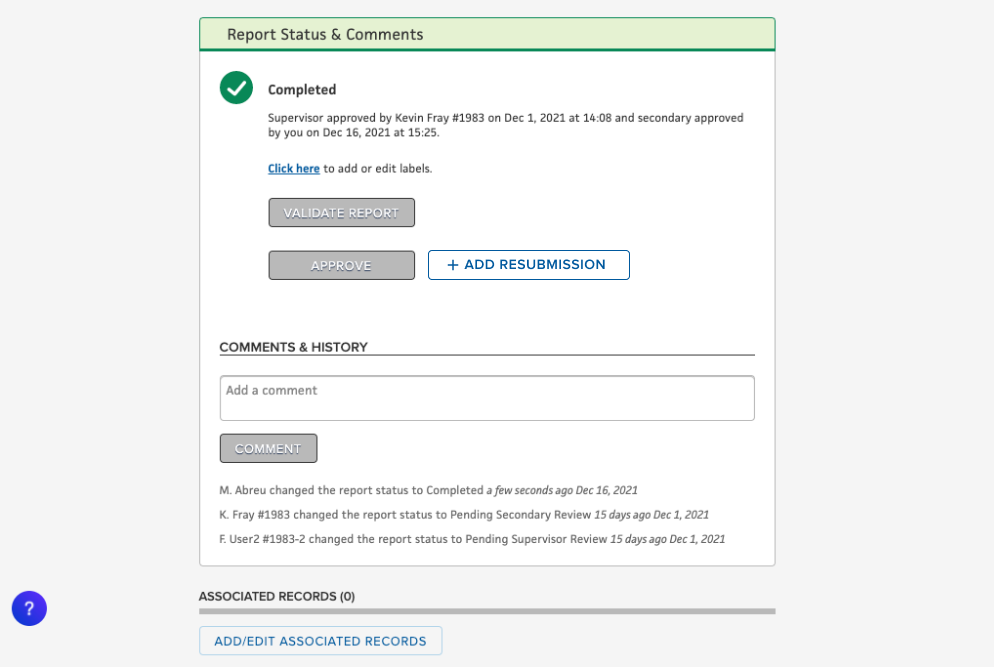Submit with the Comment button
The image size is (994, 667).
(268, 449)
